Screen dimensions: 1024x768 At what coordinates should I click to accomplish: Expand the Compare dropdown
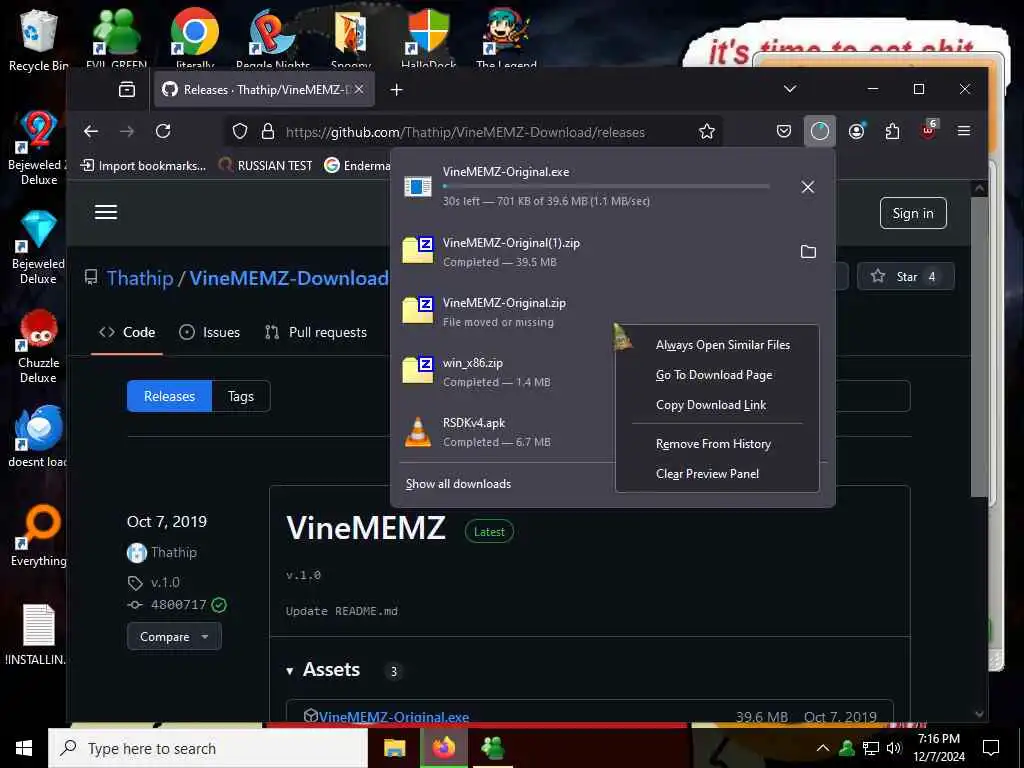coord(174,637)
